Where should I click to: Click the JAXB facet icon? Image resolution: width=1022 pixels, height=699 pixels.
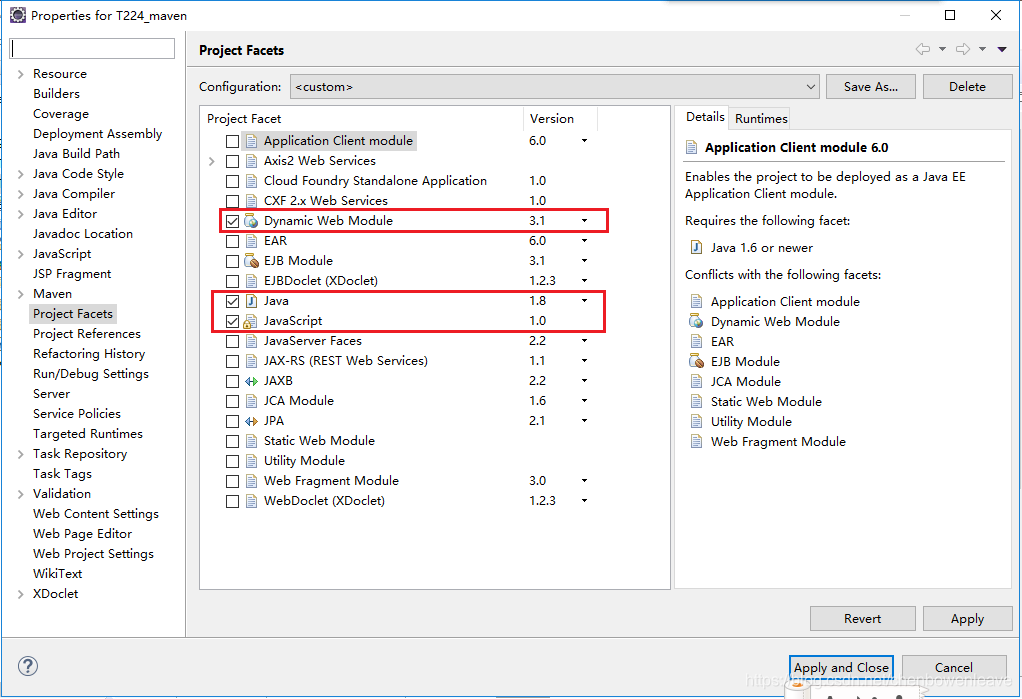[251, 381]
